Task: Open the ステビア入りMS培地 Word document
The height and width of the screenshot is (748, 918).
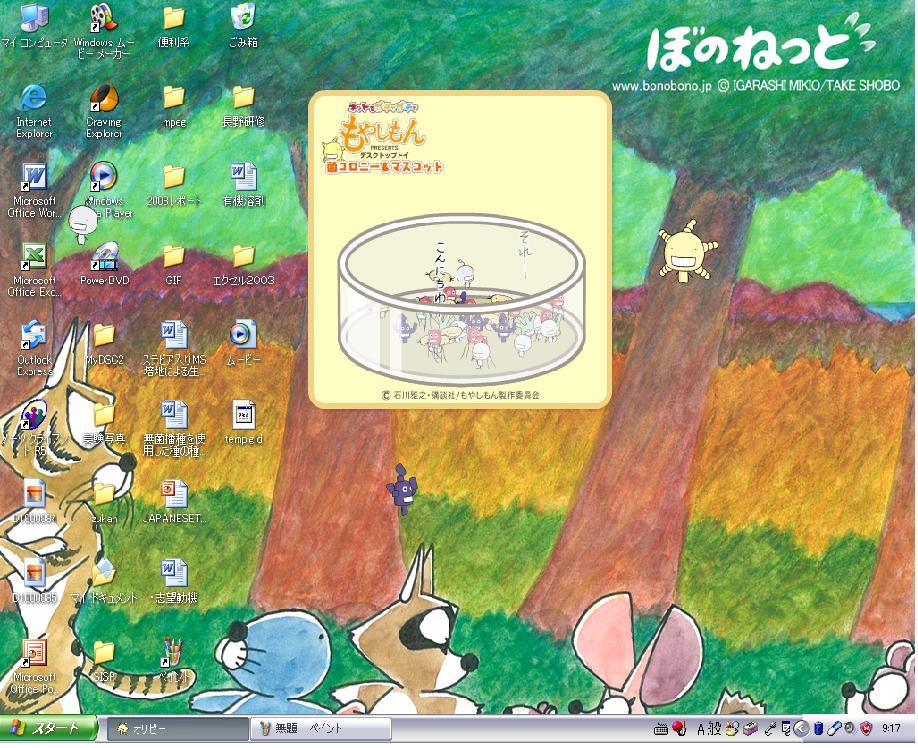Action: [x=174, y=349]
